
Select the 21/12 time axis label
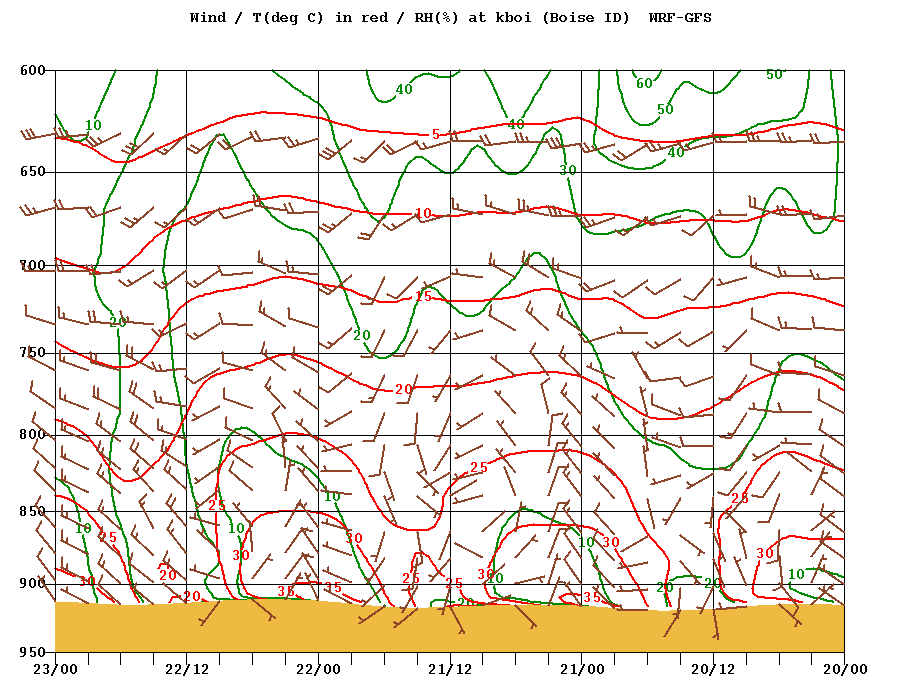[450, 670]
